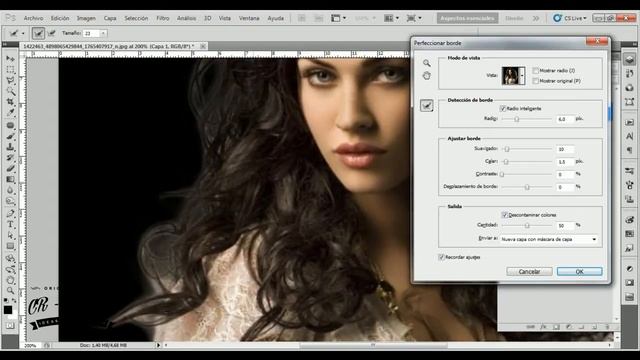Click OK in Perfeccionar borde dialog

click(579, 271)
